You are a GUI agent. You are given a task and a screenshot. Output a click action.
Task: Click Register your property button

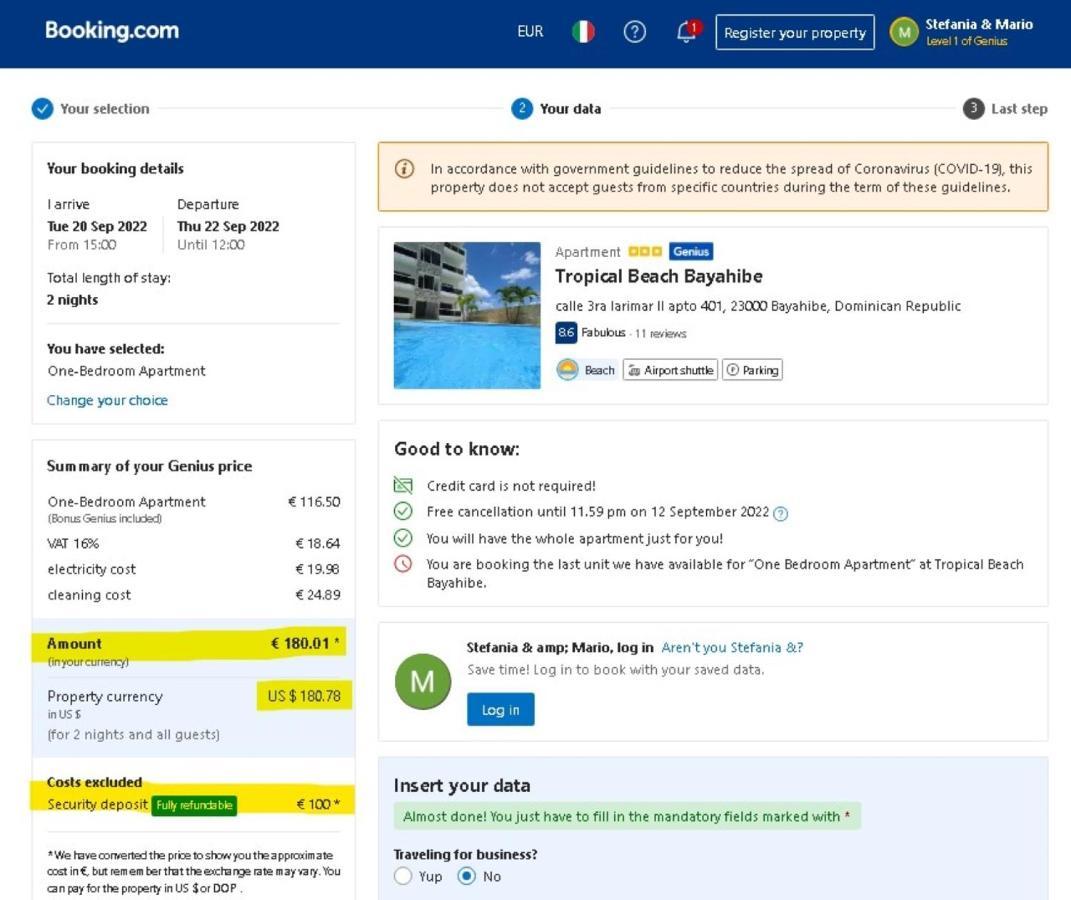click(x=795, y=32)
